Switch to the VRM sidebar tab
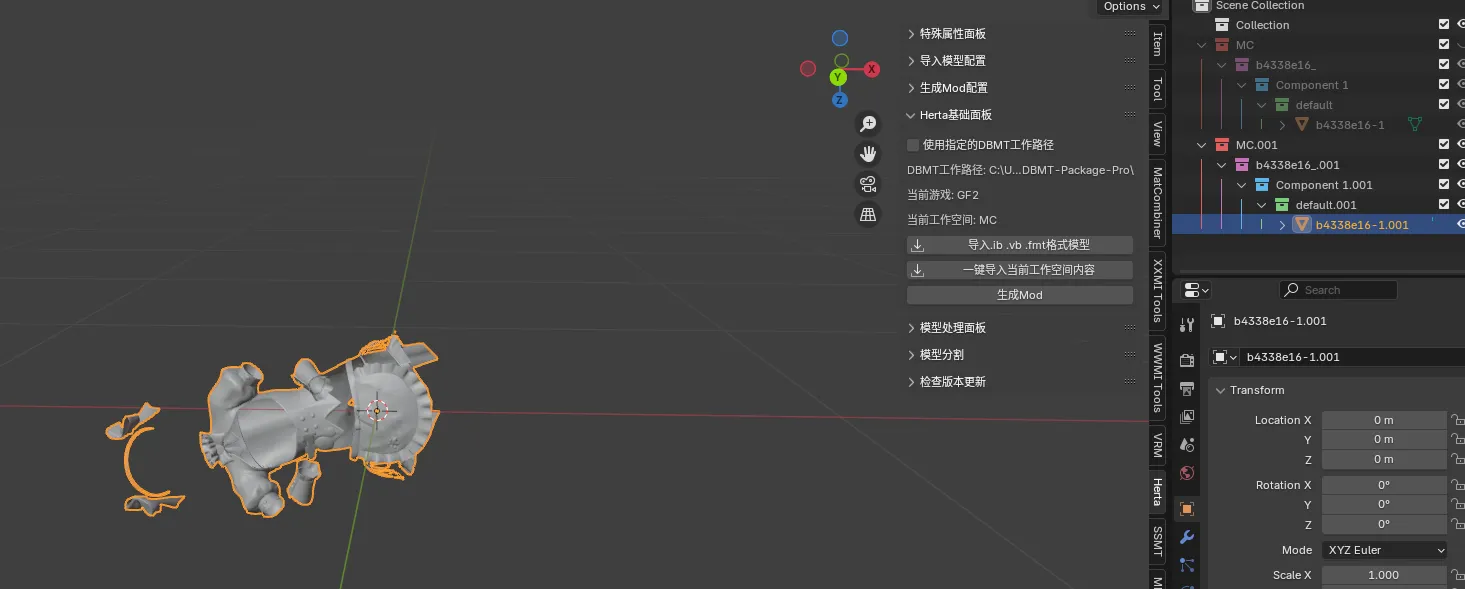Image resolution: width=1465 pixels, height=589 pixels. (x=1158, y=444)
